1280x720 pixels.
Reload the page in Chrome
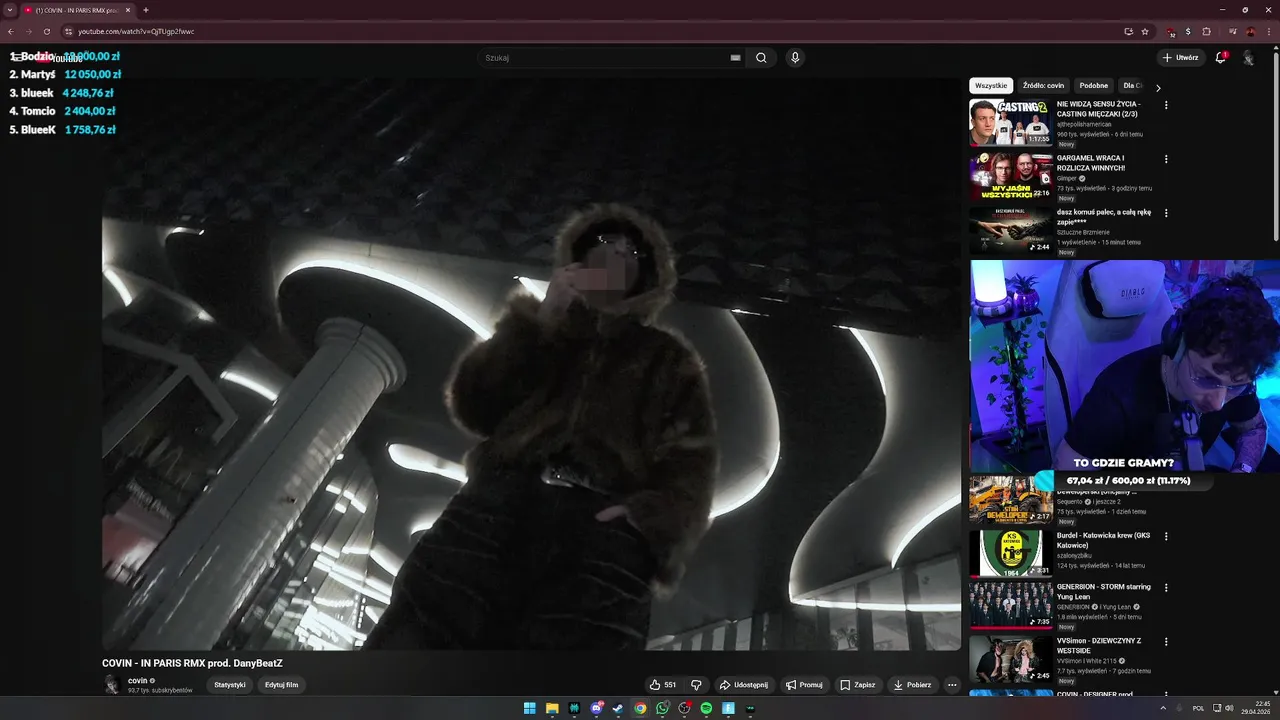46,31
